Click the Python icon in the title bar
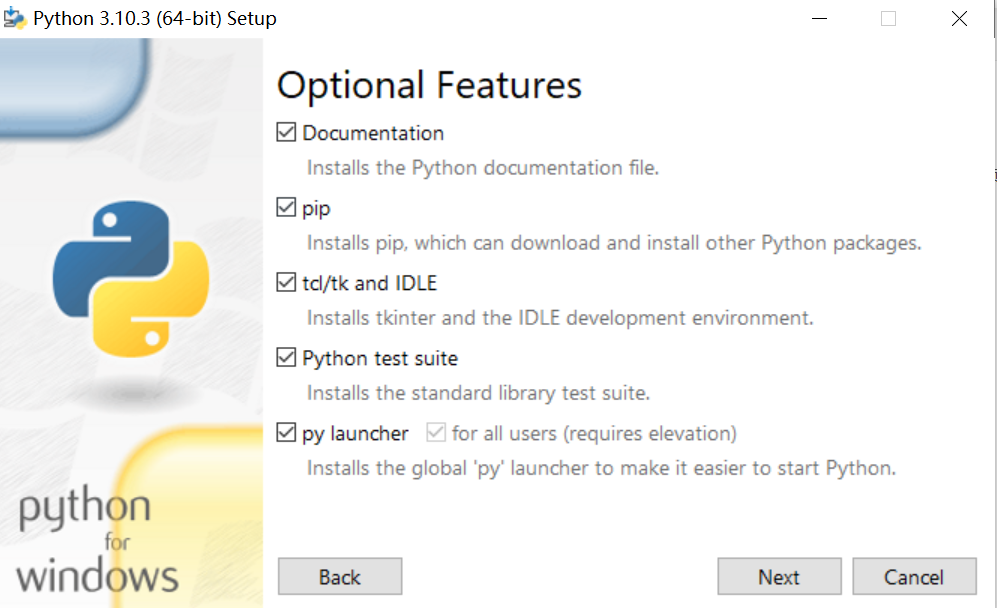 (x=15, y=17)
